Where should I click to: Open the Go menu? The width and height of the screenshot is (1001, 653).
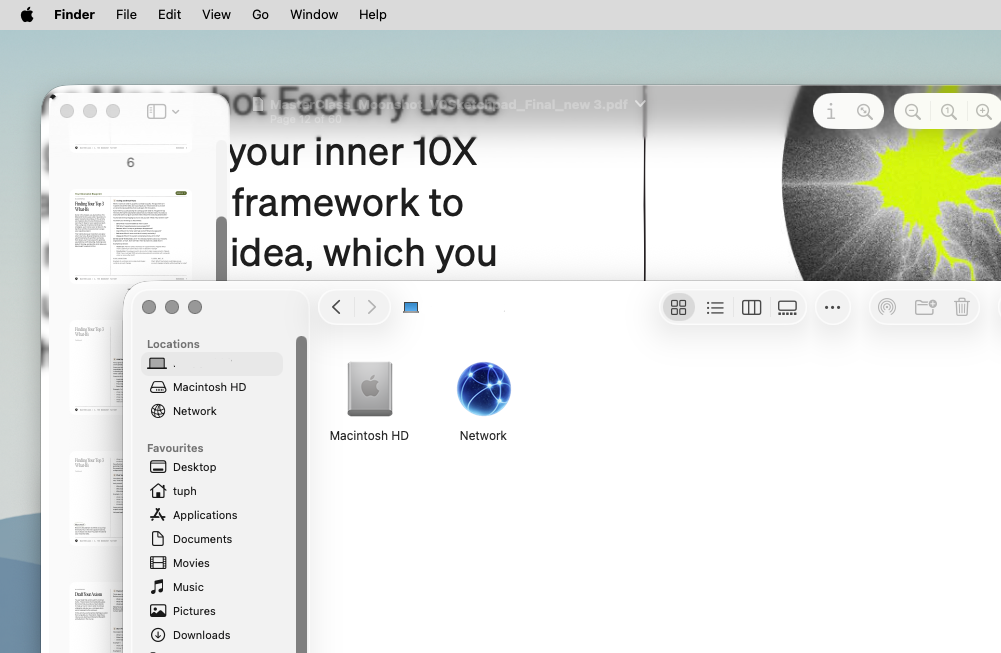(x=260, y=14)
